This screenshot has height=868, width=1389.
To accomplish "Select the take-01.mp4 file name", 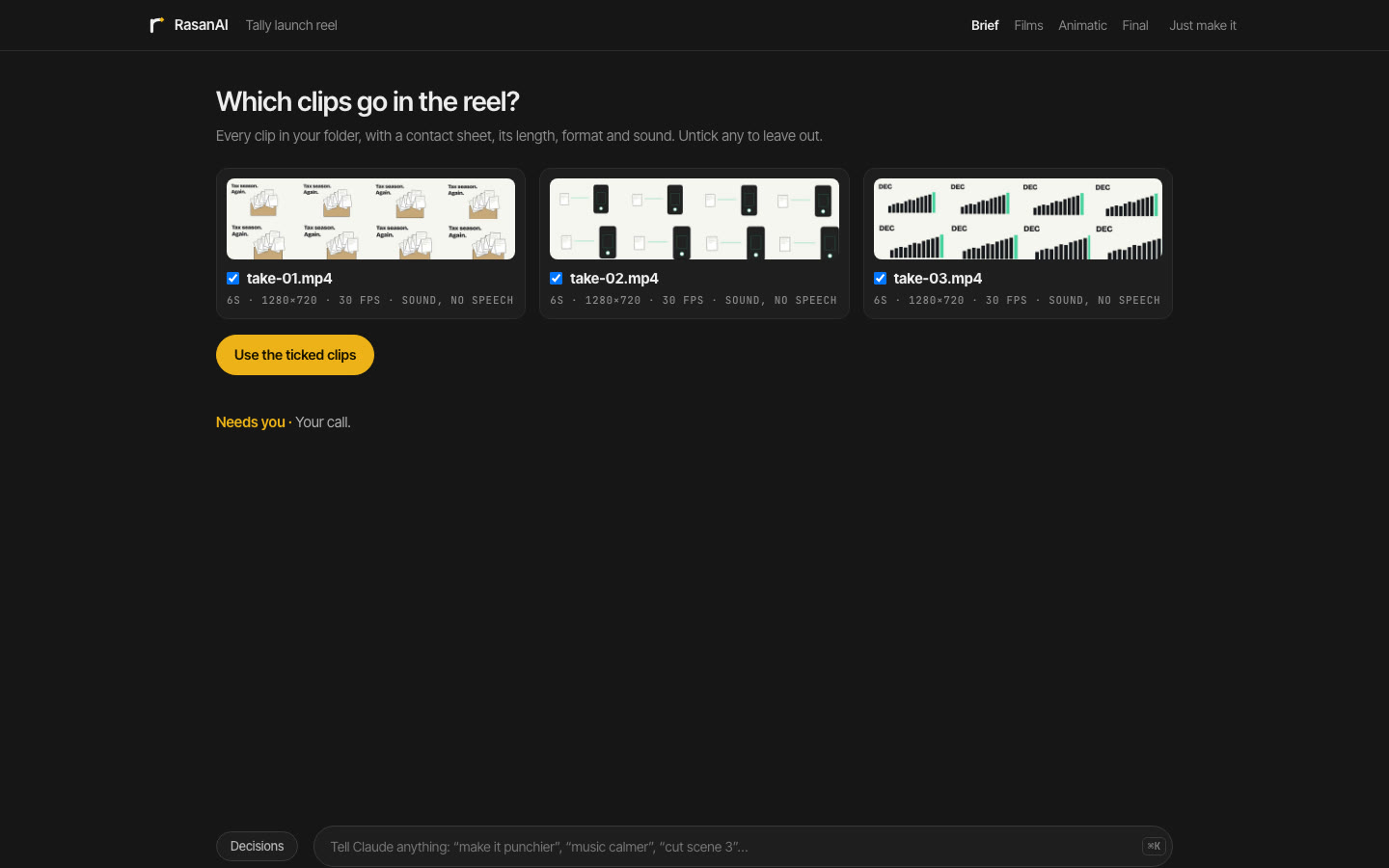I will [x=289, y=278].
